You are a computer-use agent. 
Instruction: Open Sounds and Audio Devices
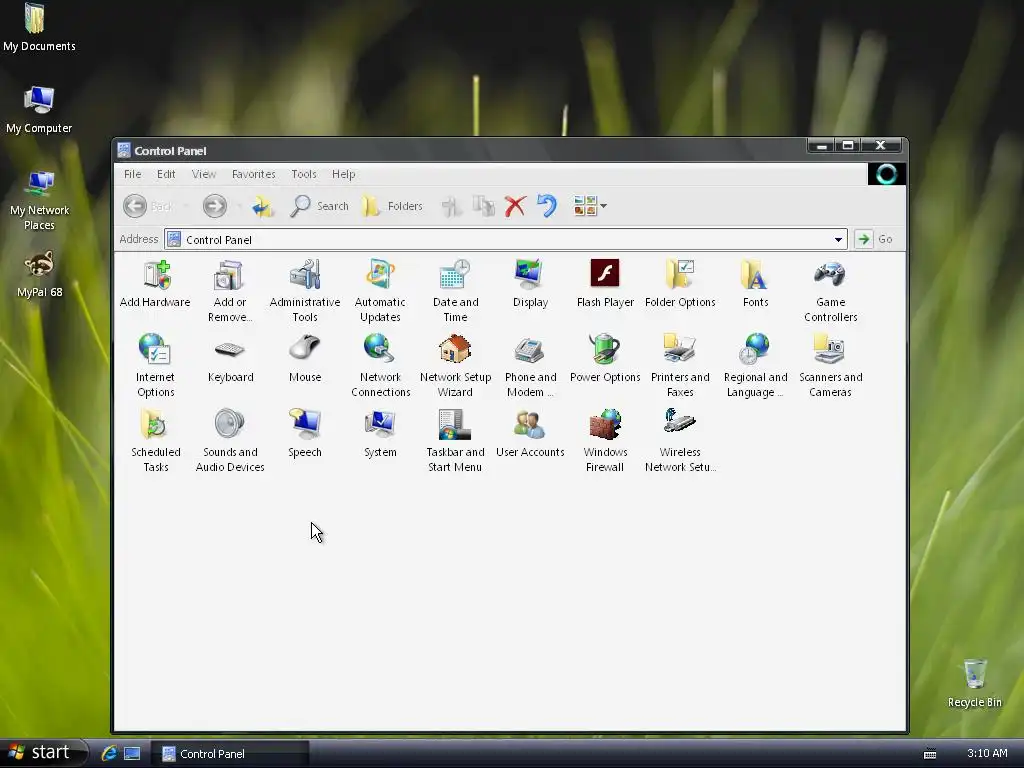tap(230, 441)
